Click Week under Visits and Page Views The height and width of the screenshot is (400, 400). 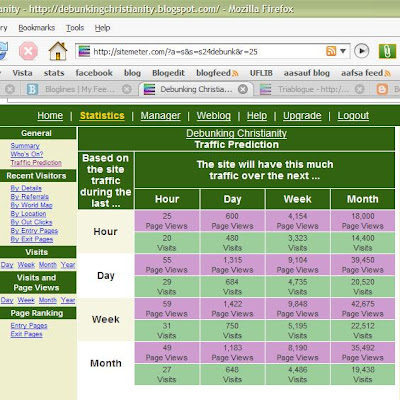click(x=26, y=300)
